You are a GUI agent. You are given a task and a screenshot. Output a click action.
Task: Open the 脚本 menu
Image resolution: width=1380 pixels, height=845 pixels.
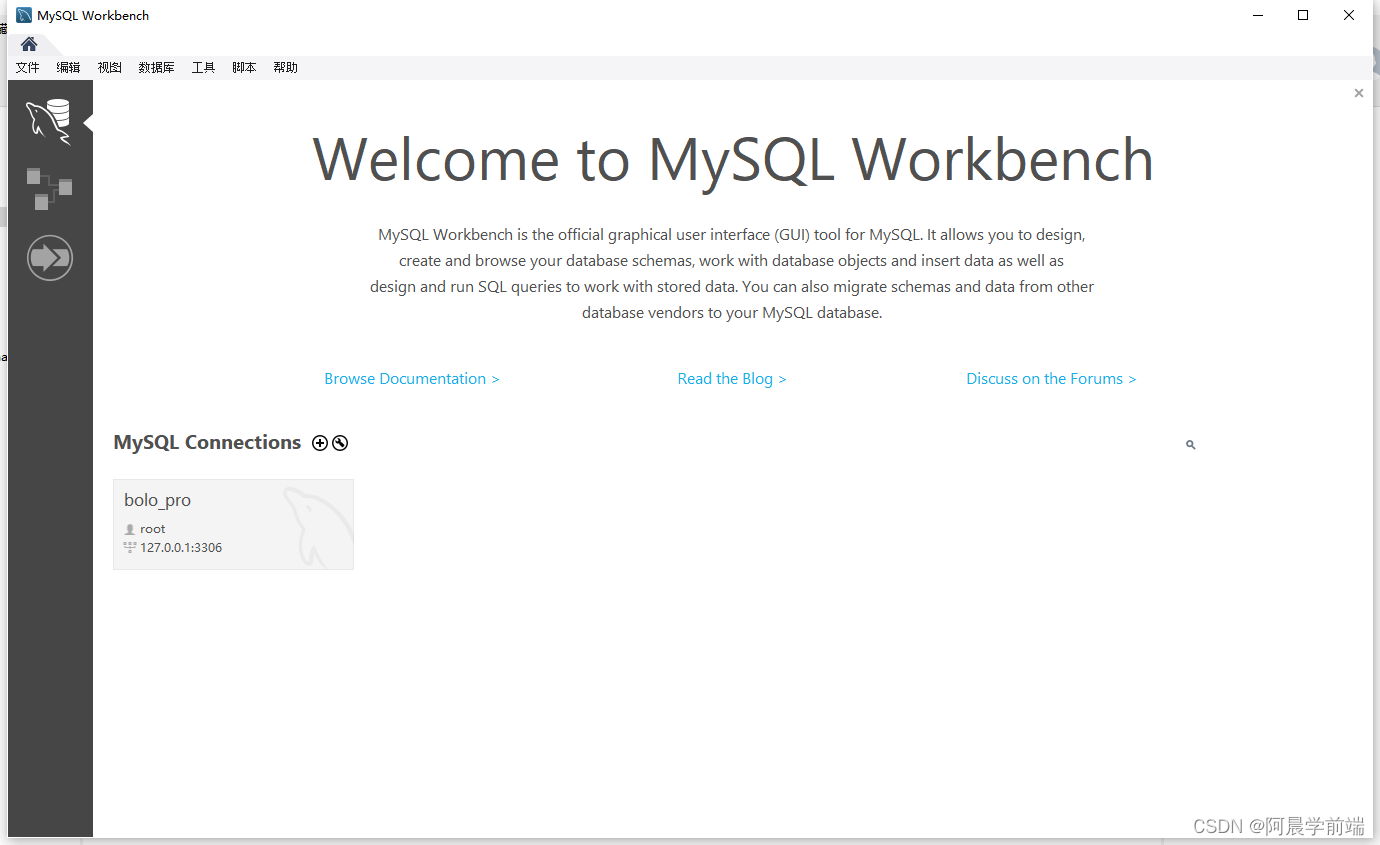coord(245,68)
